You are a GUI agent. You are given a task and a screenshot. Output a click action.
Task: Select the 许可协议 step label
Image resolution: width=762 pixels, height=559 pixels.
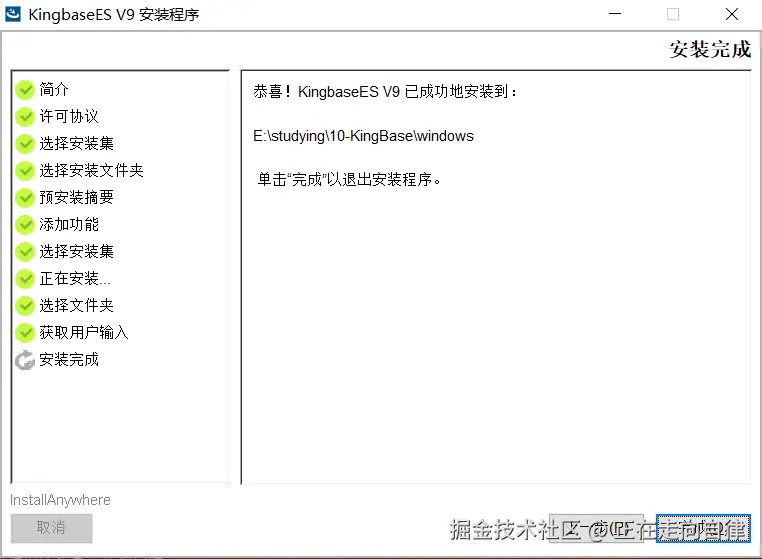coord(69,117)
